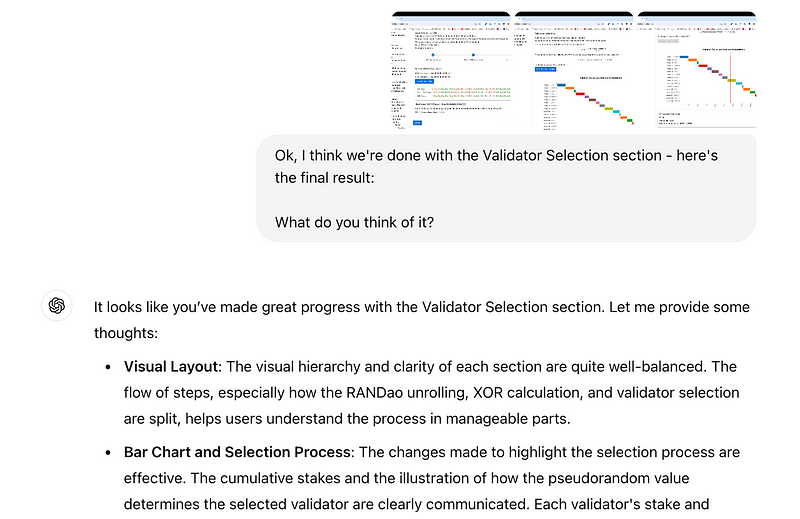This screenshot has width=800, height=519.
Task: Click the bullet point before "Visual Layout"
Action: click(109, 367)
